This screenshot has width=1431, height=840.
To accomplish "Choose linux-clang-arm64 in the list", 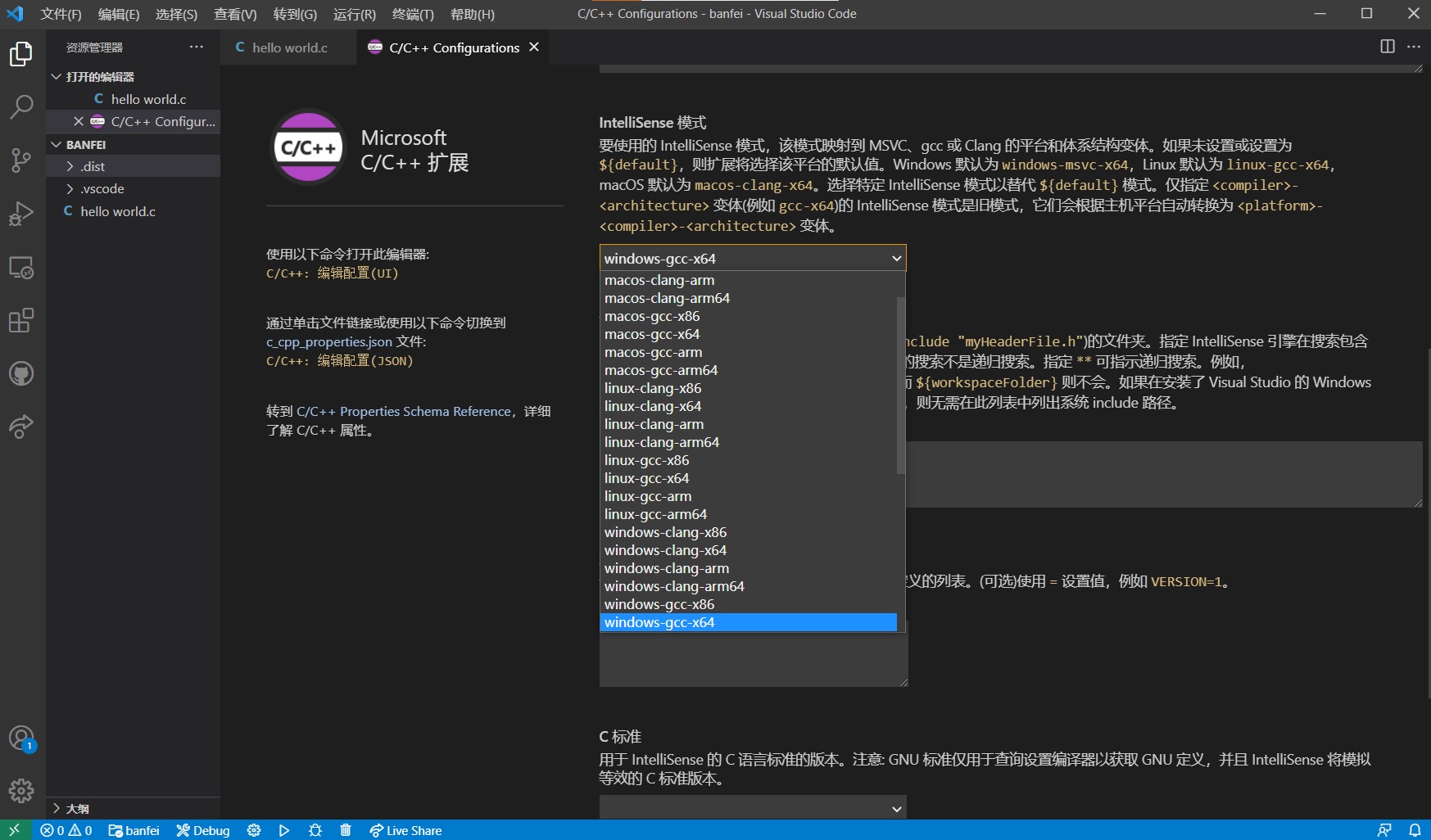I will [x=749, y=442].
